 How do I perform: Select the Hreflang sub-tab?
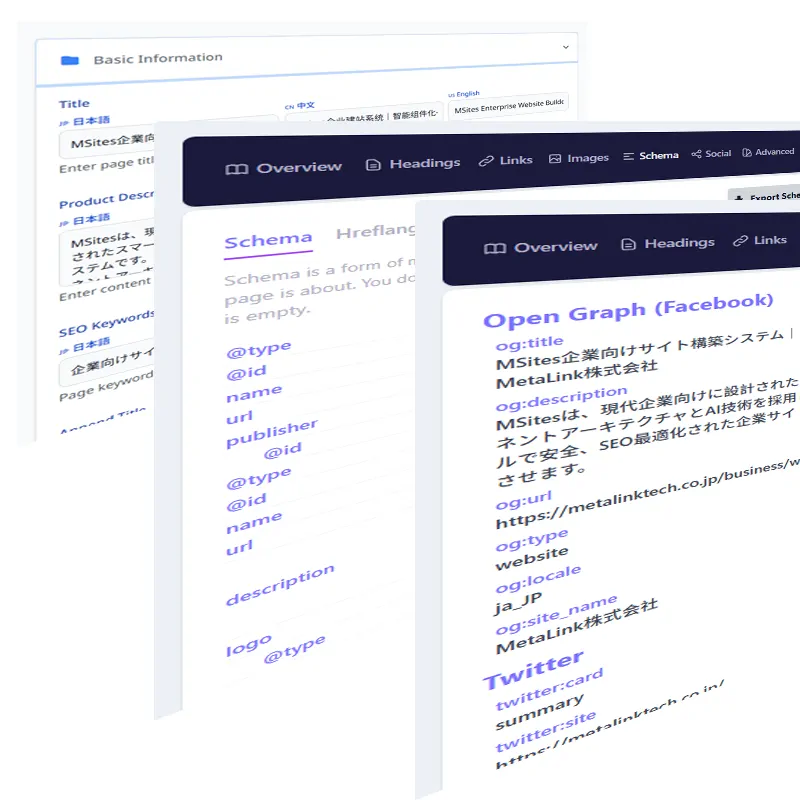coord(375,232)
